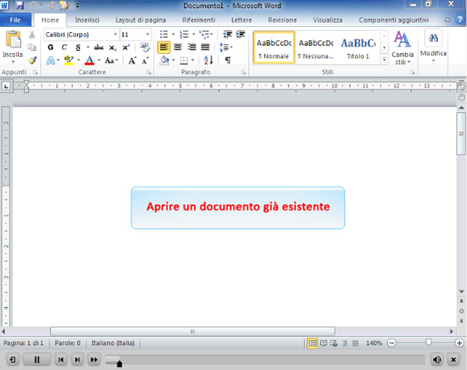
Task: Click the tab selector at ruler corner
Action: point(6,86)
